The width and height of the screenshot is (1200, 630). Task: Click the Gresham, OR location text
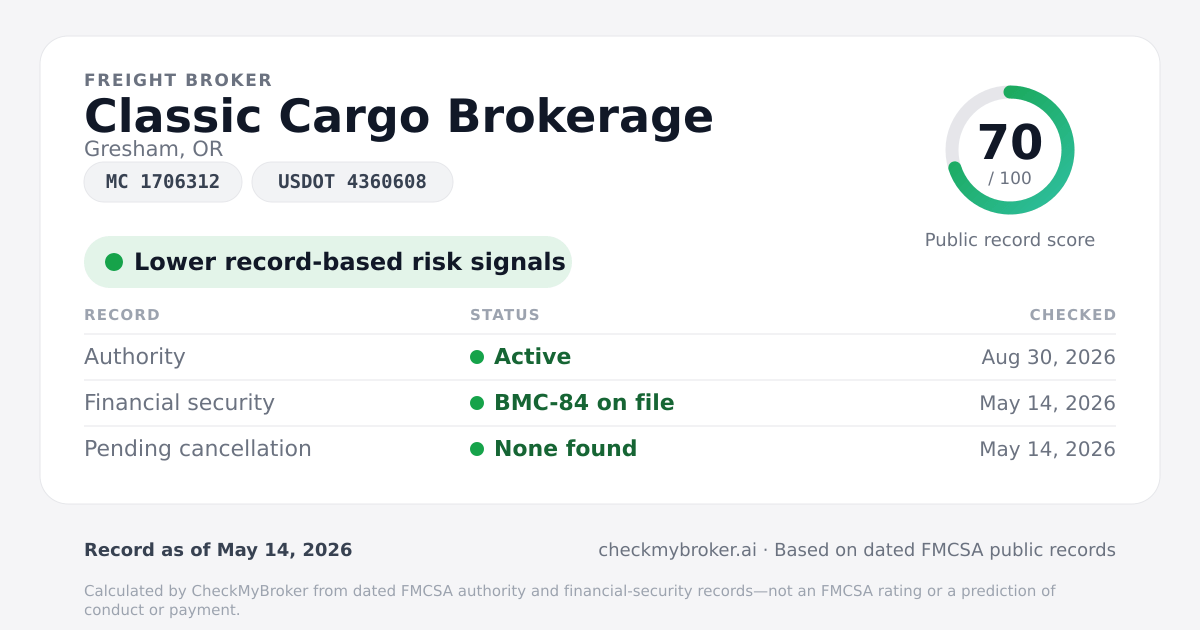click(x=153, y=149)
